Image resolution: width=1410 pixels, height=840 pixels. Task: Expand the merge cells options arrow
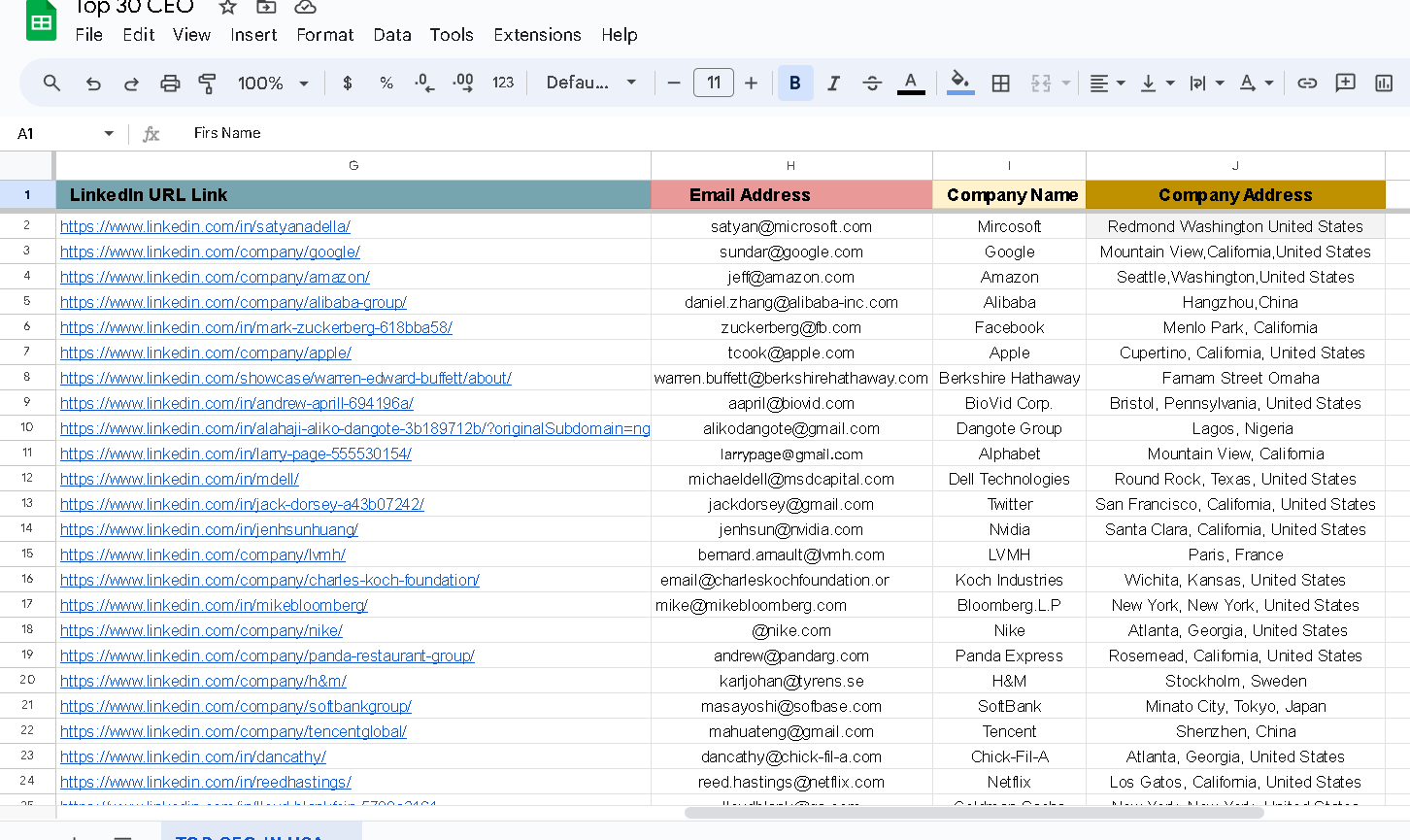(x=1065, y=84)
